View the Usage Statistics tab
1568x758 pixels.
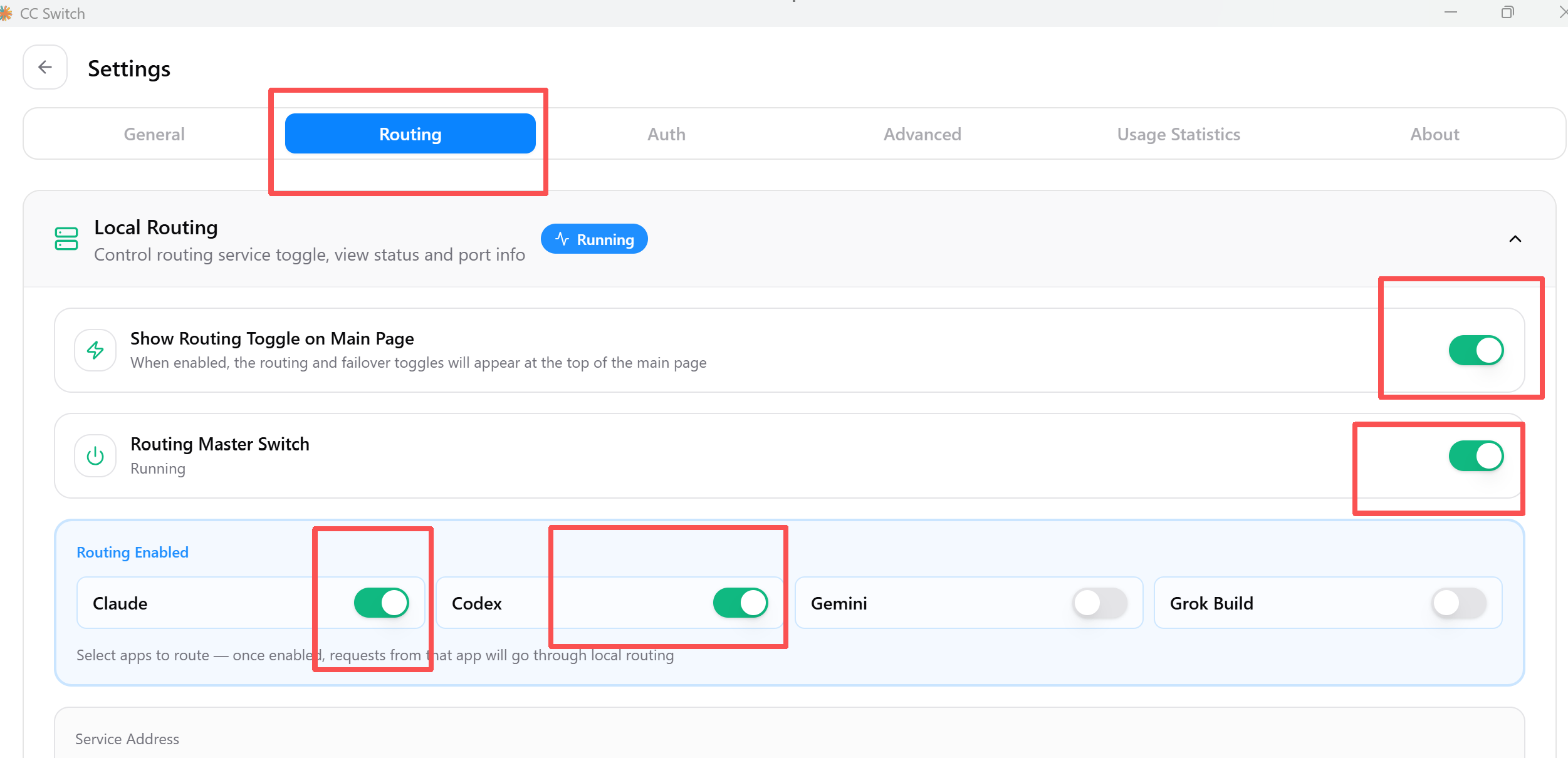coord(1178,134)
